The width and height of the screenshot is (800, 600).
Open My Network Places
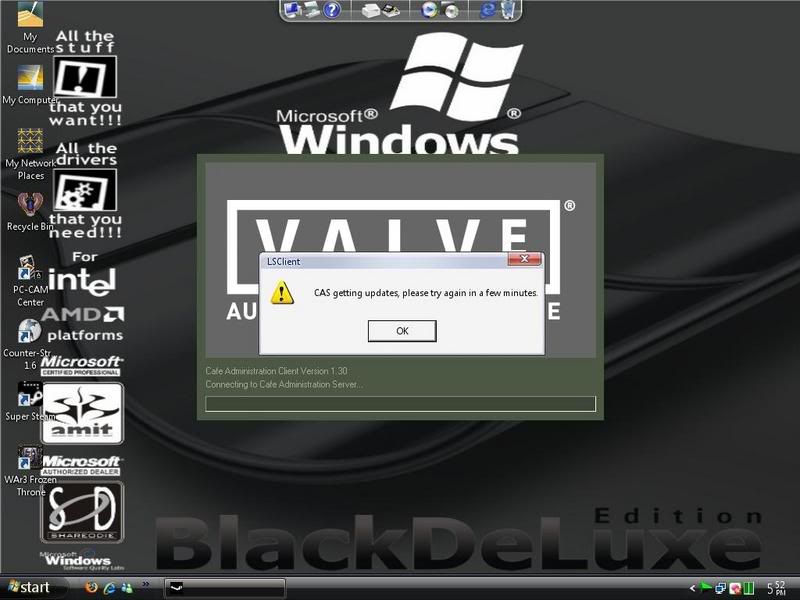[30, 140]
